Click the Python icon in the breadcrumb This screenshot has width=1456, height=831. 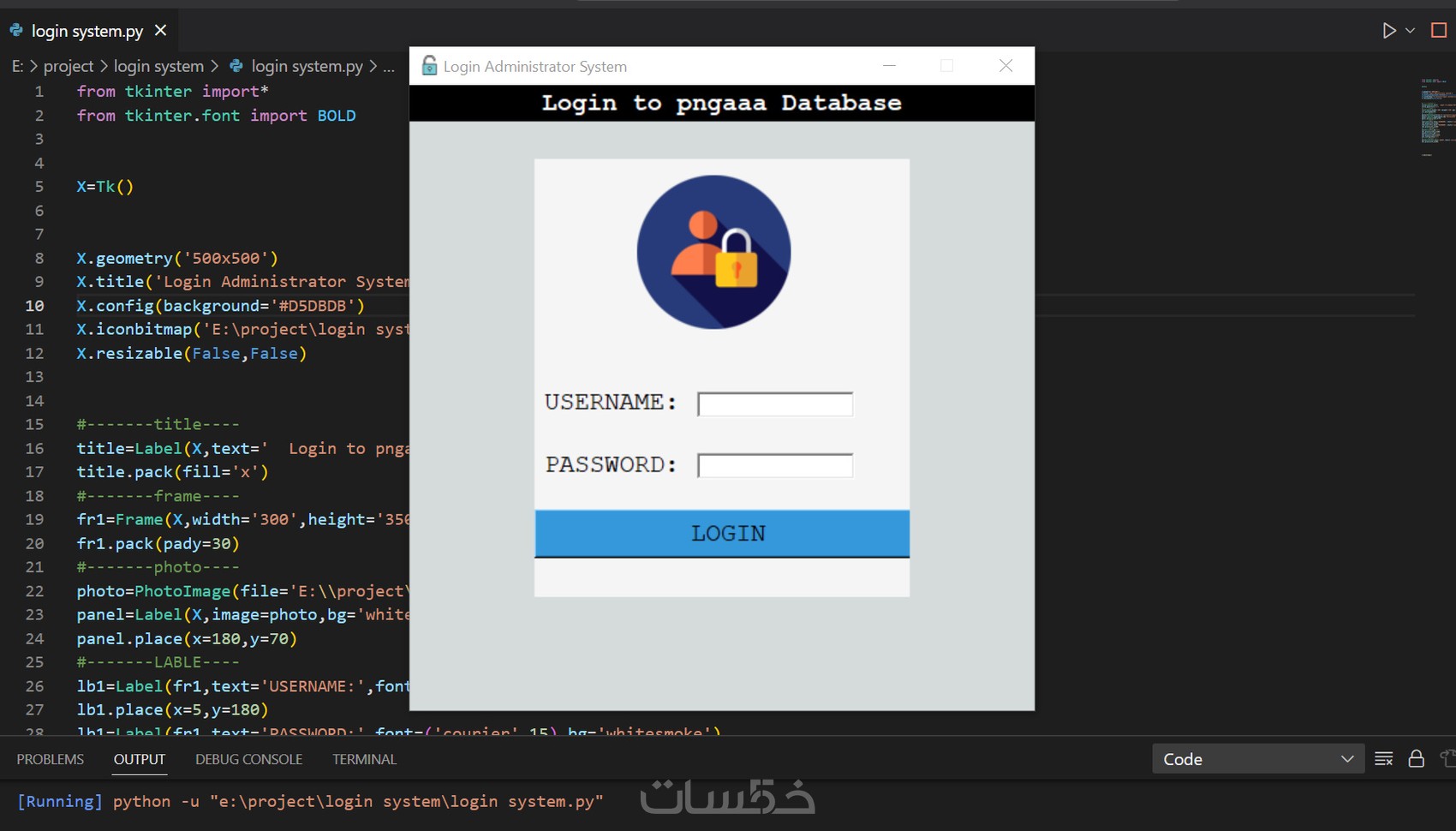(236, 66)
